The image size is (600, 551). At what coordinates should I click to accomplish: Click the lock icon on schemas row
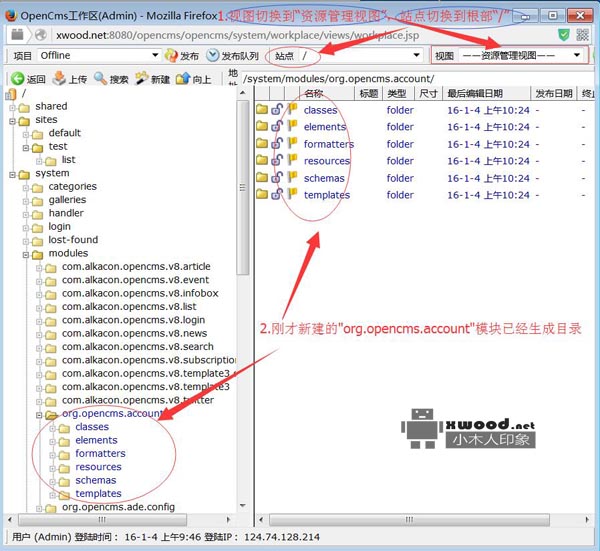pos(277,178)
